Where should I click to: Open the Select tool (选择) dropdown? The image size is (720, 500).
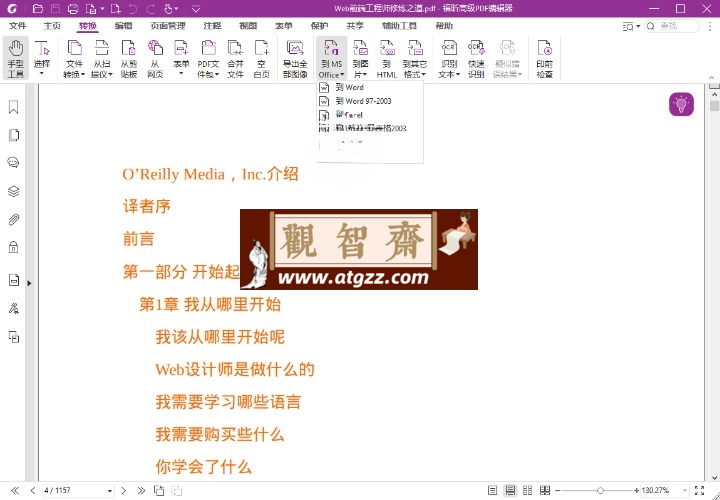(42, 73)
